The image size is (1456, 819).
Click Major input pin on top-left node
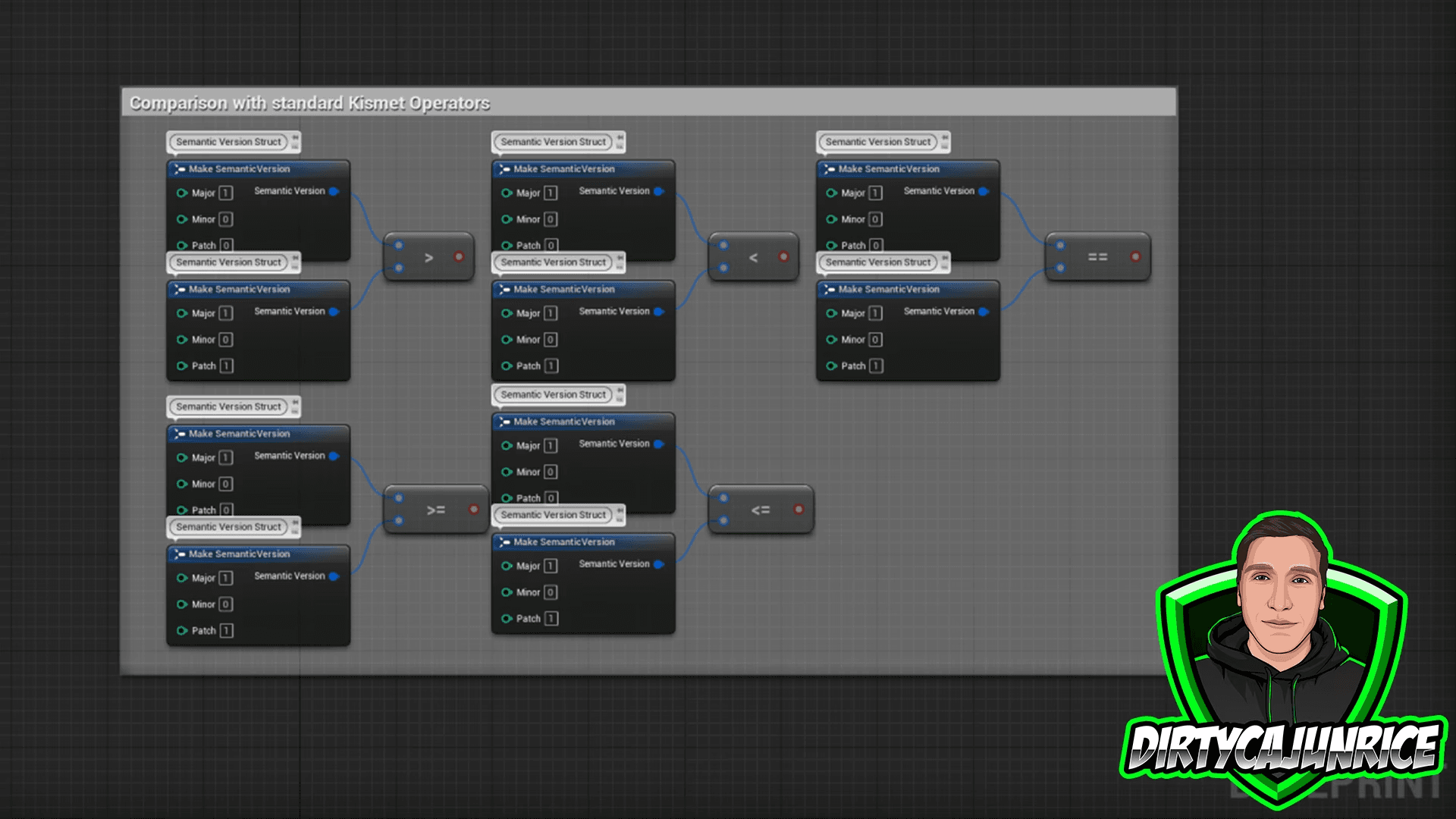pyautogui.click(x=182, y=193)
